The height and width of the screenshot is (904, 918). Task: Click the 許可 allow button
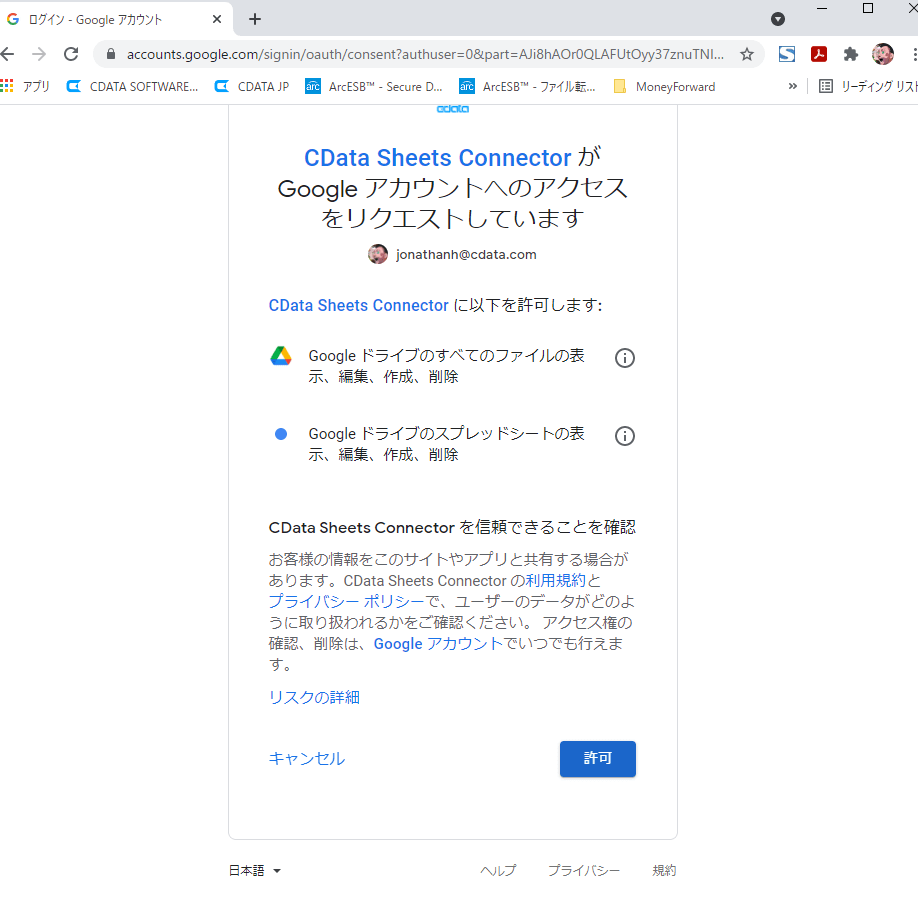(598, 759)
